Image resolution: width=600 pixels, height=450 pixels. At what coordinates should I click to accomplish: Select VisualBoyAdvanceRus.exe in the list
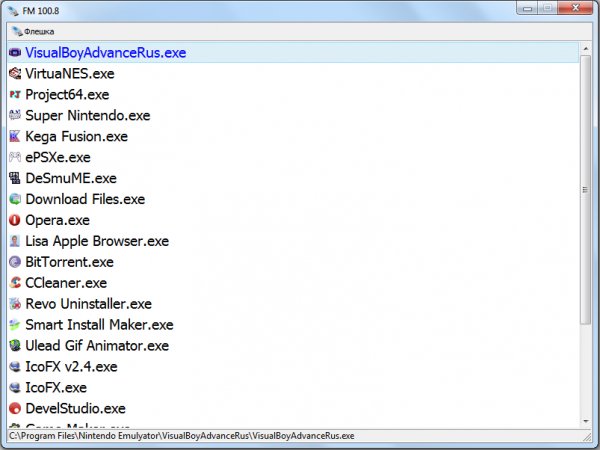point(293,52)
